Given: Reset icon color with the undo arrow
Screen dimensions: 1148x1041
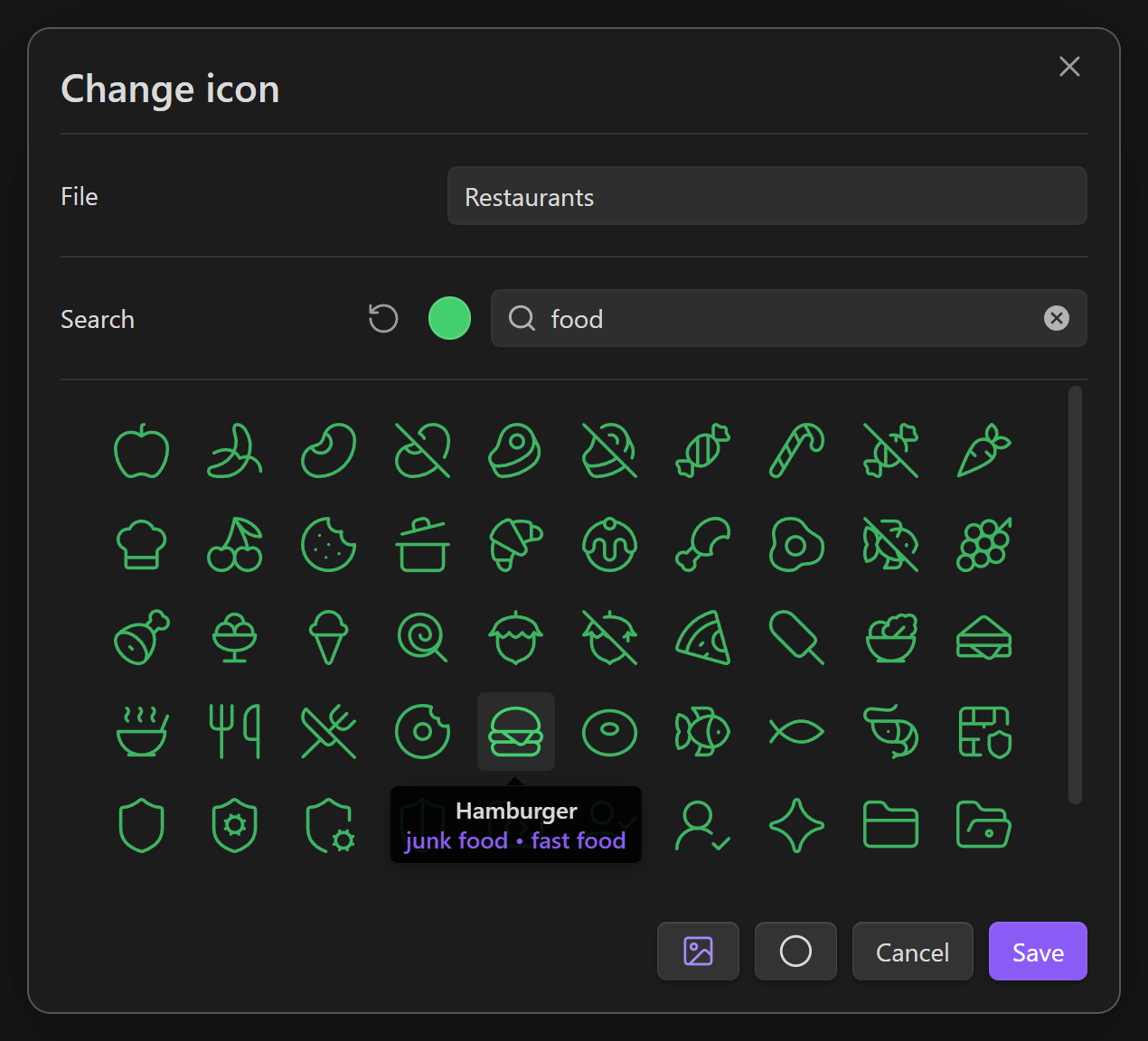Looking at the screenshot, I should pos(383,318).
